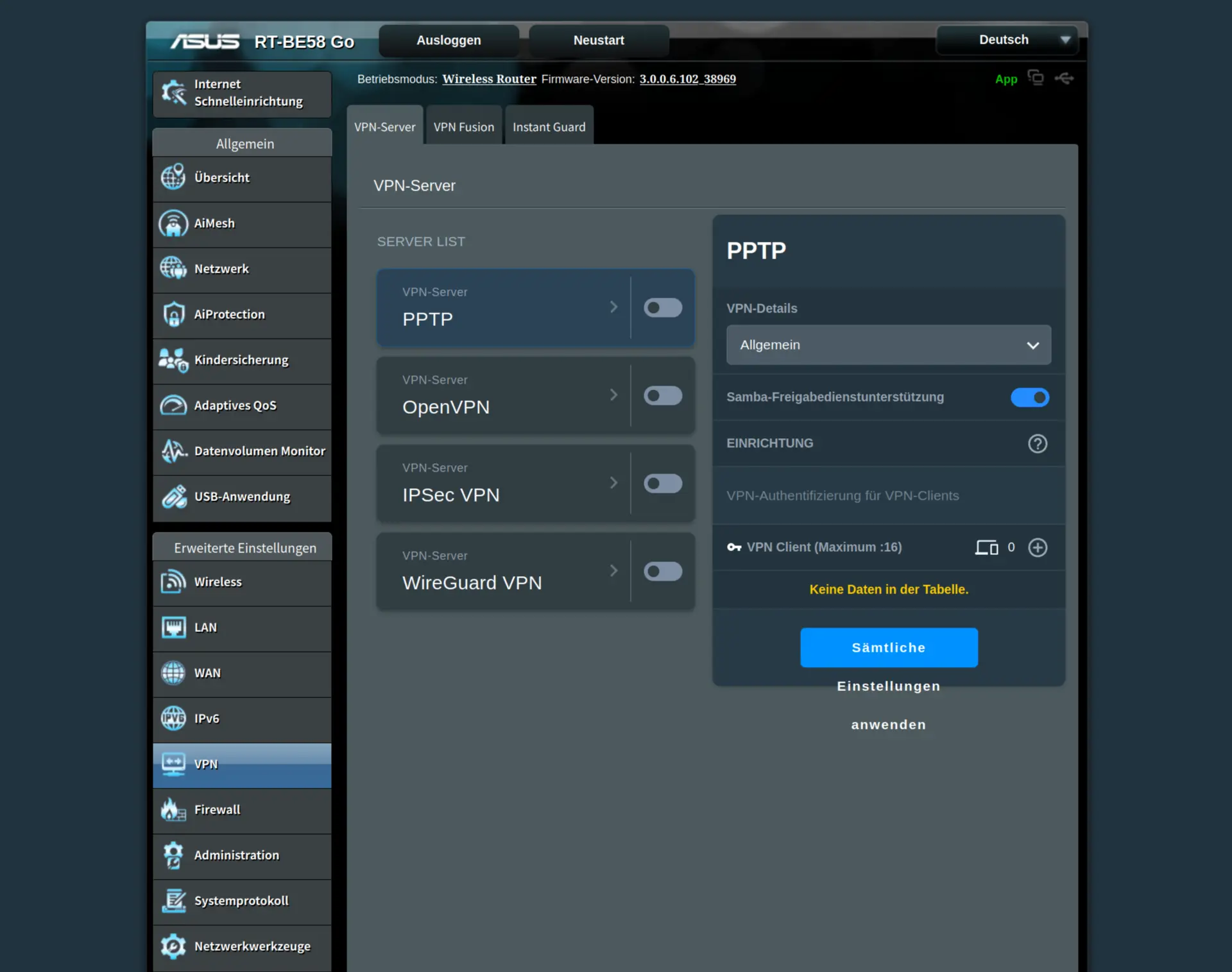The height and width of the screenshot is (972, 1232).
Task: Expand the OpenVPN server entry chevron
Action: point(613,395)
